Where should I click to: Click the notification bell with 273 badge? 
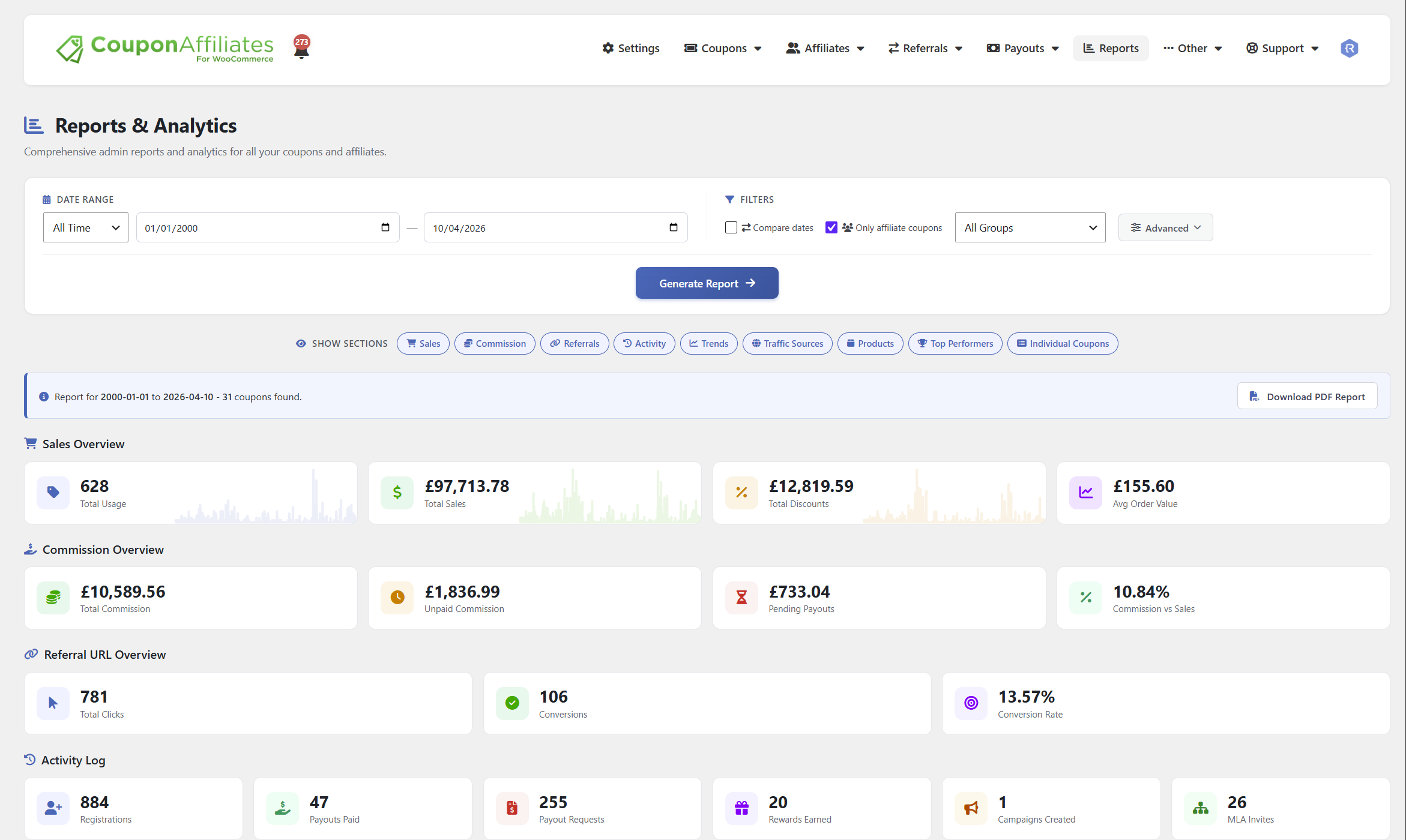(x=301, y=47)
